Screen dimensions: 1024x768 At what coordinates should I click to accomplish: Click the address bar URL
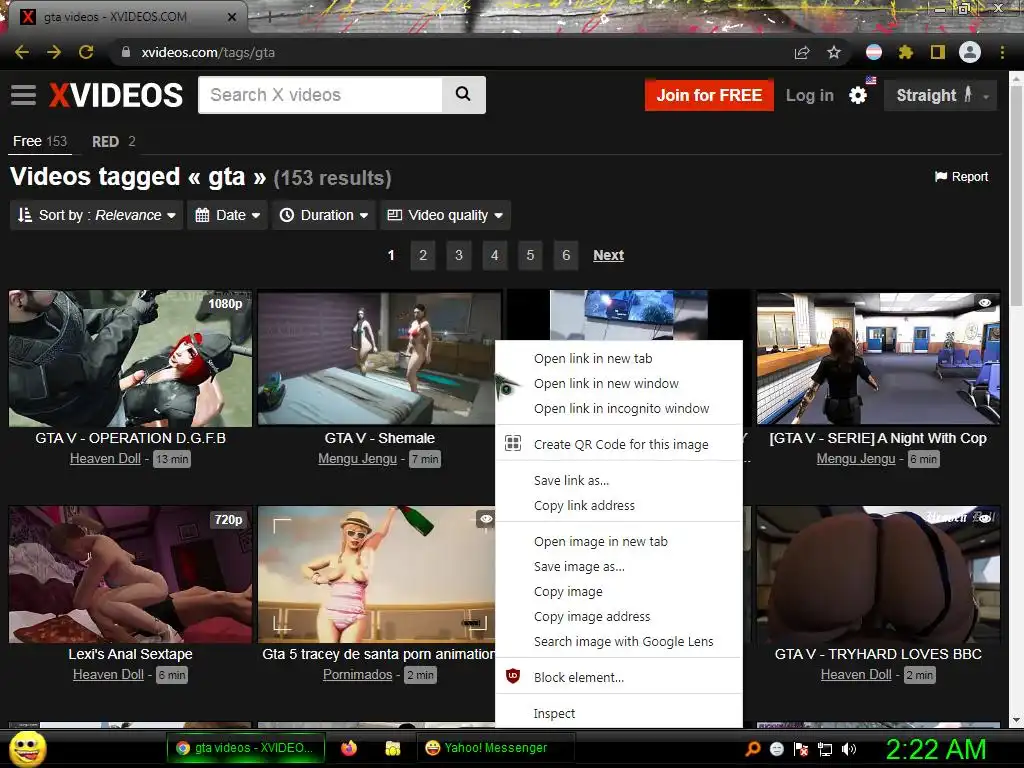[x=208, y=52]
